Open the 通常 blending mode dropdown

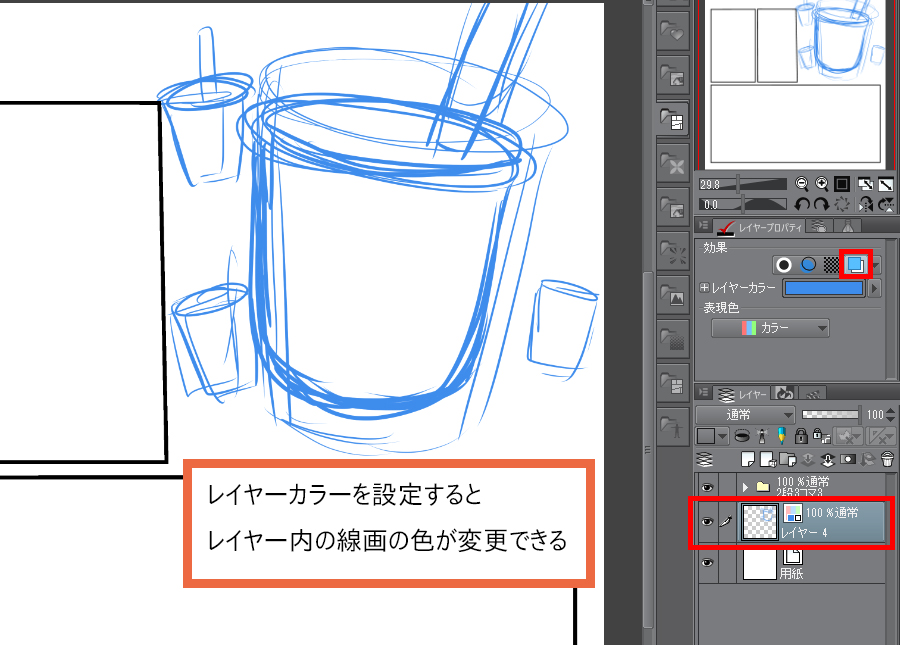tap(746, 414)
